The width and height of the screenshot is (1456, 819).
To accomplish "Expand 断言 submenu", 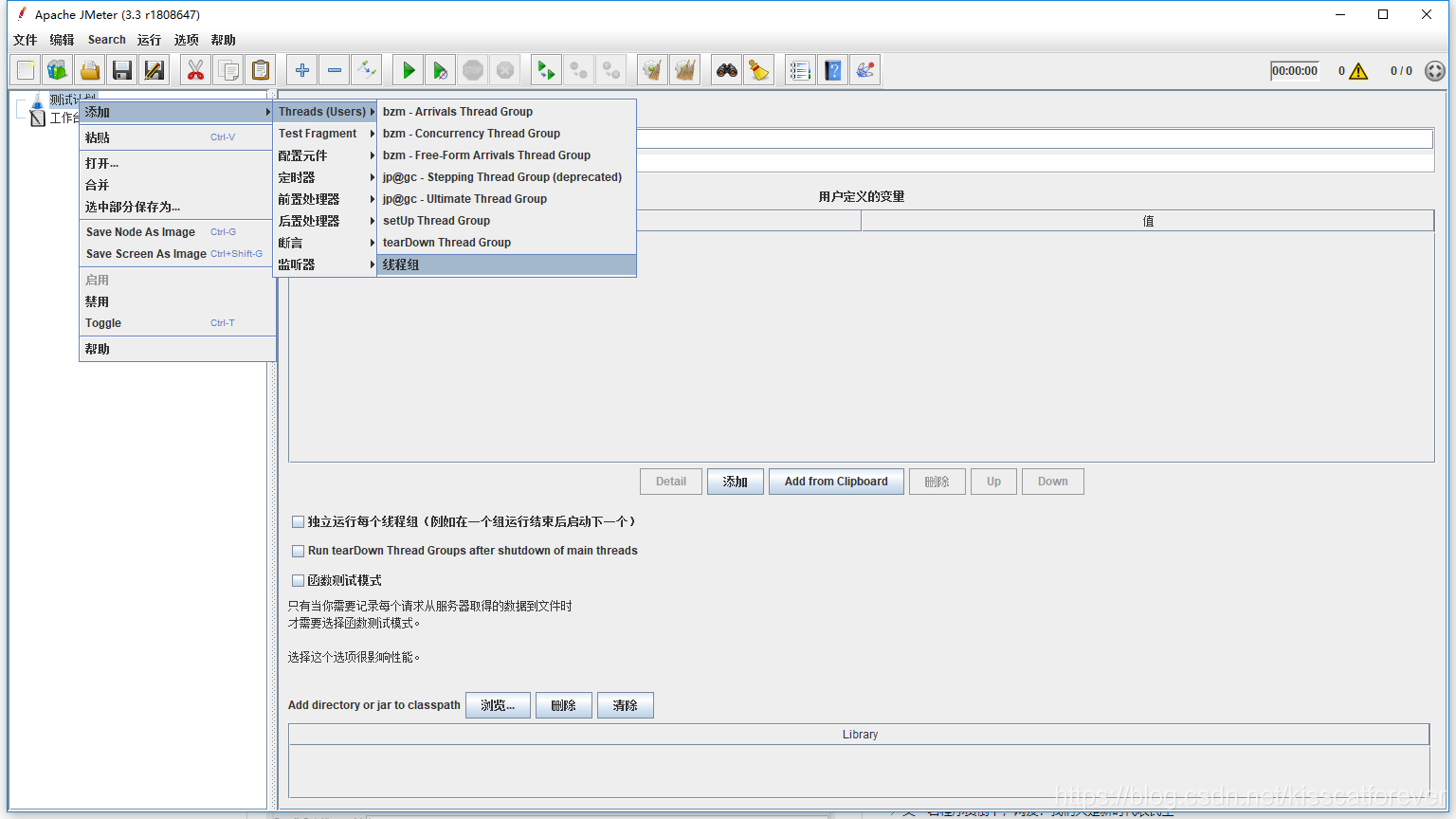I will pos(325,243).
